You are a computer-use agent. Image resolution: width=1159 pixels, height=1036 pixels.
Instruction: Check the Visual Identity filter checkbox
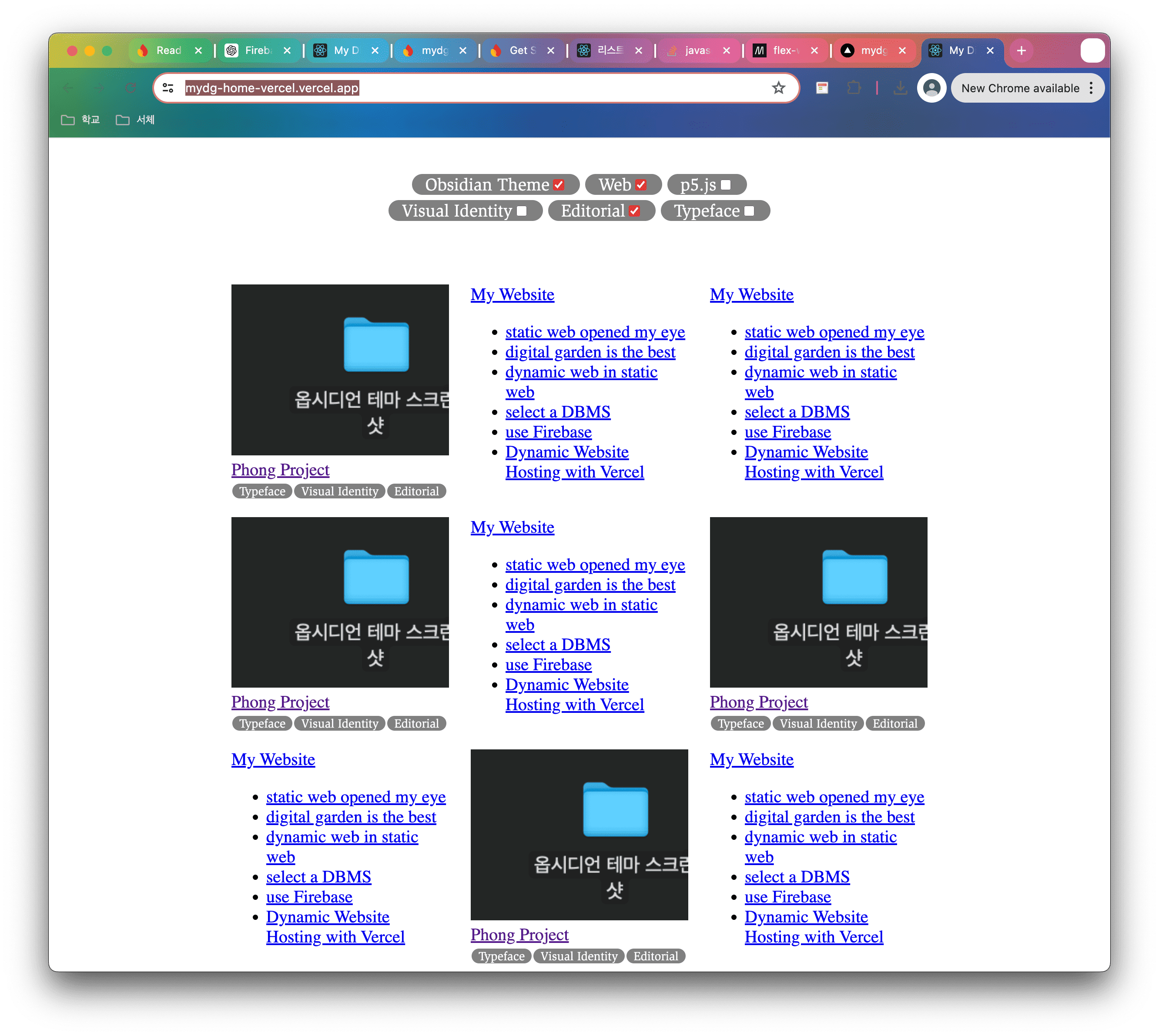coord(522,211)
